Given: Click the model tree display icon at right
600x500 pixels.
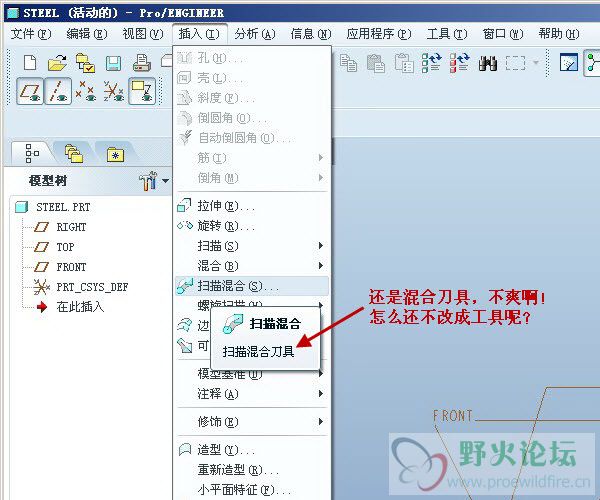Looking at the screenshot, I should tap(592, 63).
